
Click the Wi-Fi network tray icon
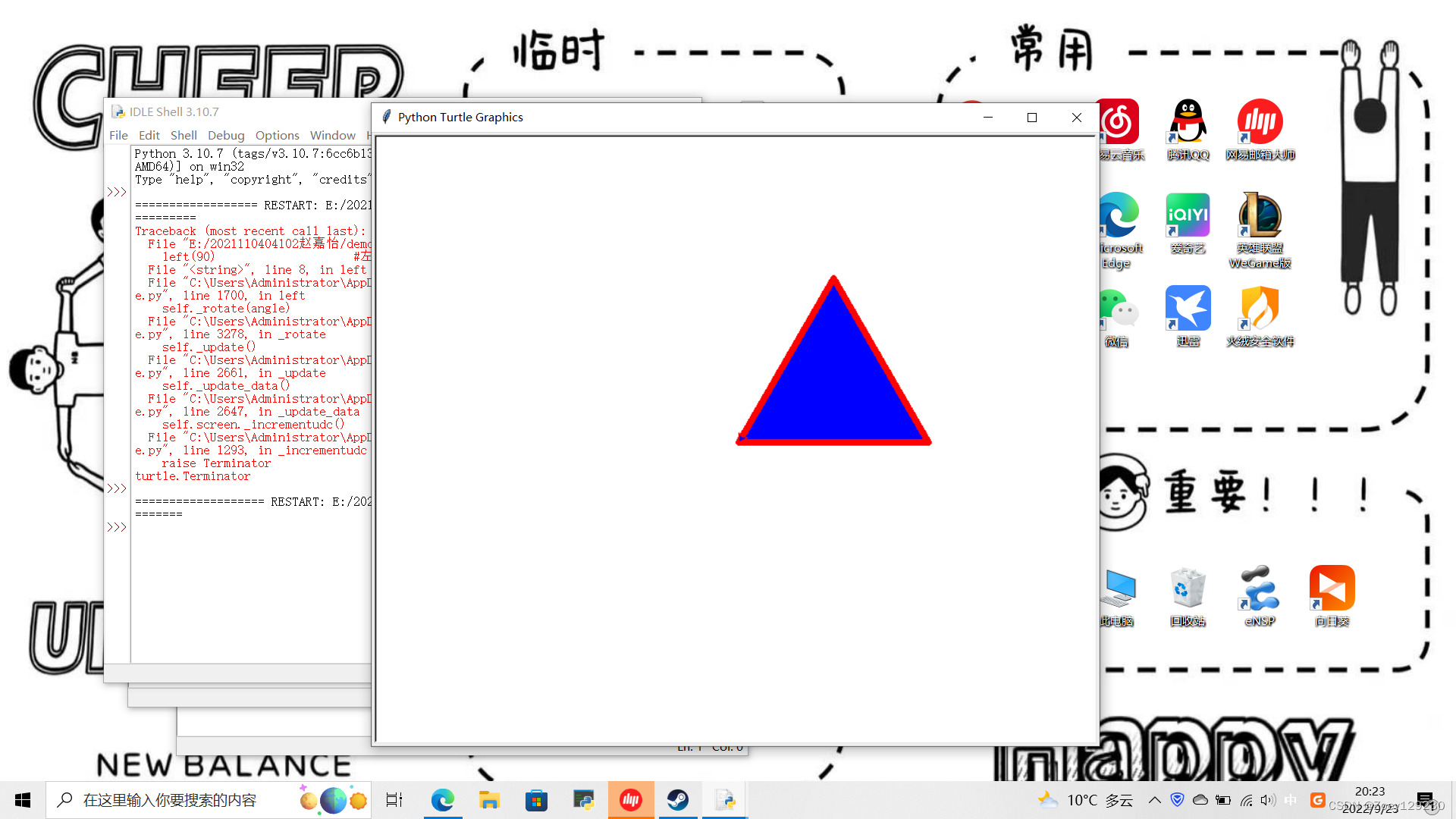click(1246, 800)
